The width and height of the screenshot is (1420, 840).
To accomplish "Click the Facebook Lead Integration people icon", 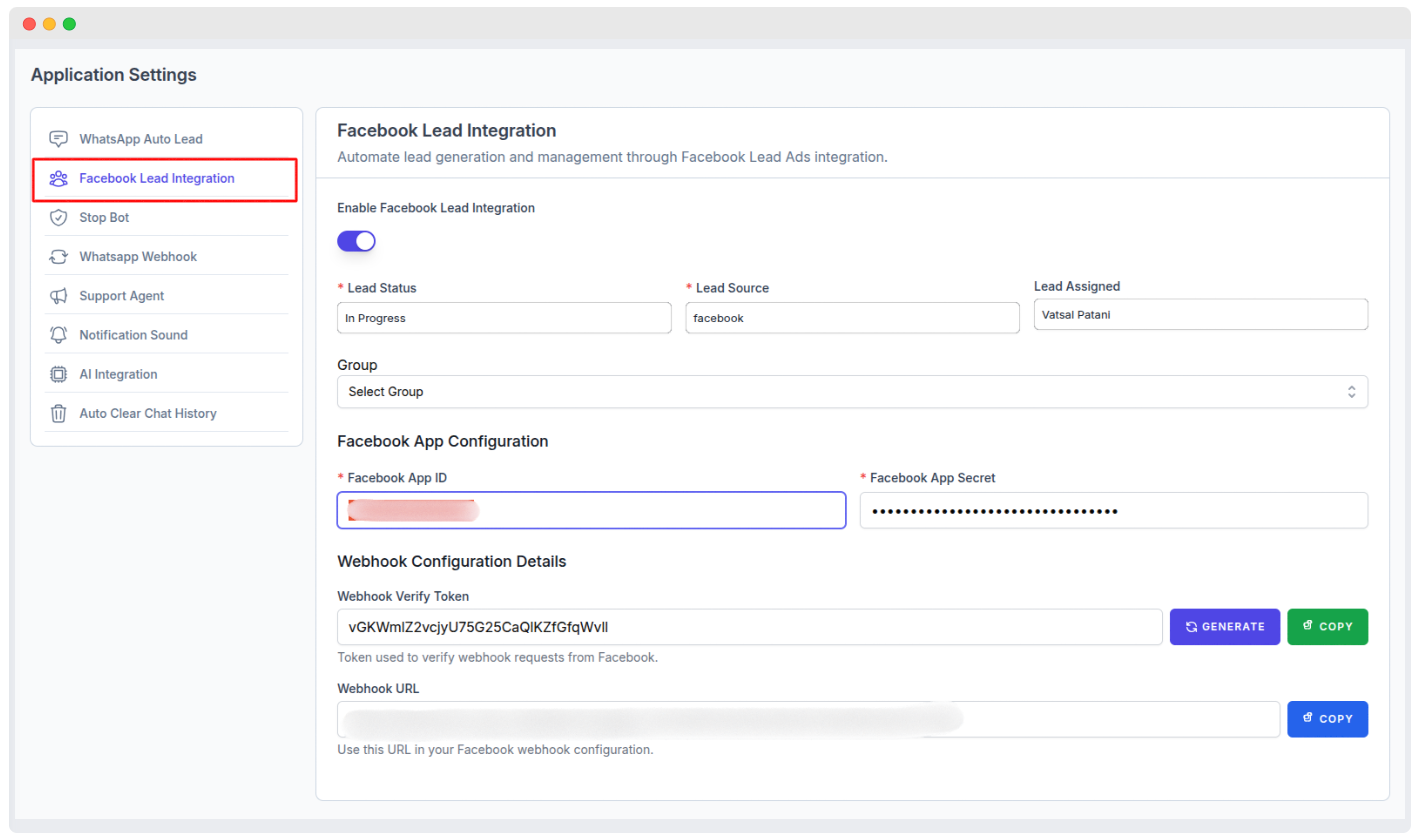I will 58,179.
